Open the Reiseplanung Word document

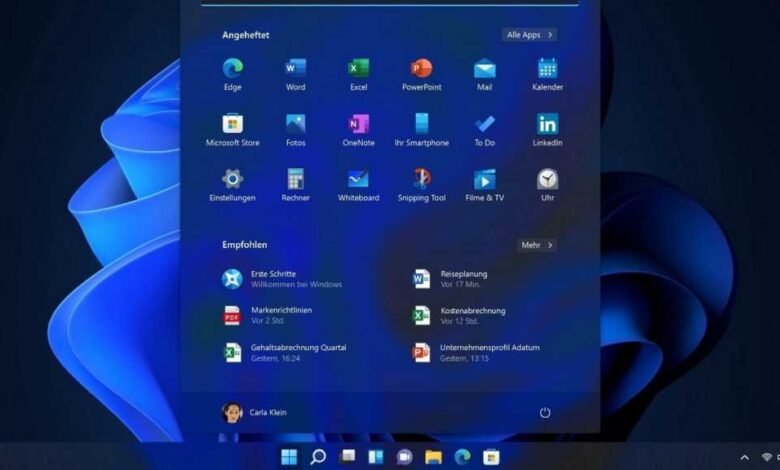451,279
